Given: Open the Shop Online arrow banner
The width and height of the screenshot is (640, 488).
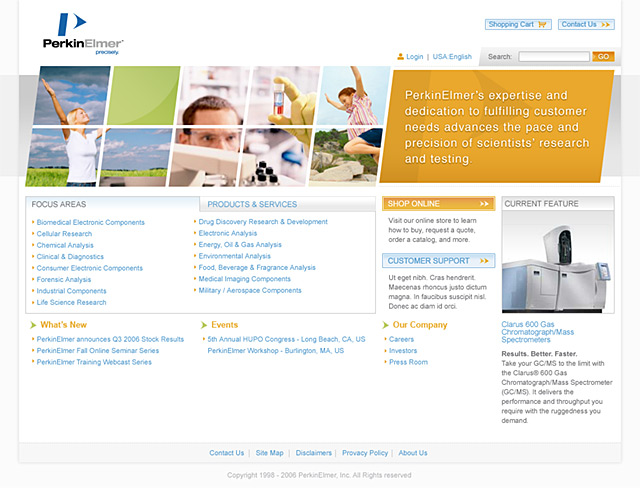Looking at the screenshot, I should click(x=438, y=203).
